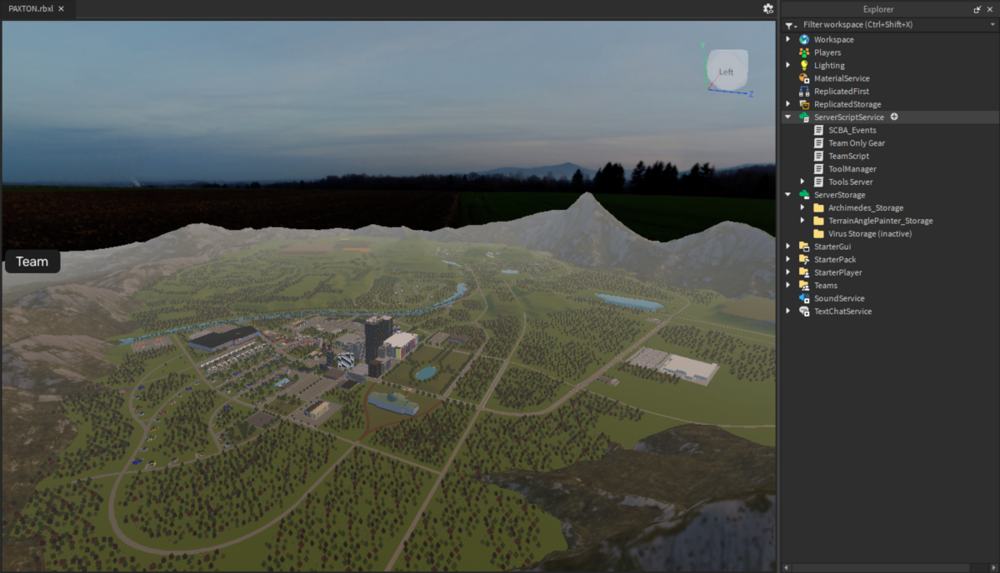Expand the StarterGui node
Viewport: 1000px width, 573px height.
pyautogui.click(x=788, y=246)
